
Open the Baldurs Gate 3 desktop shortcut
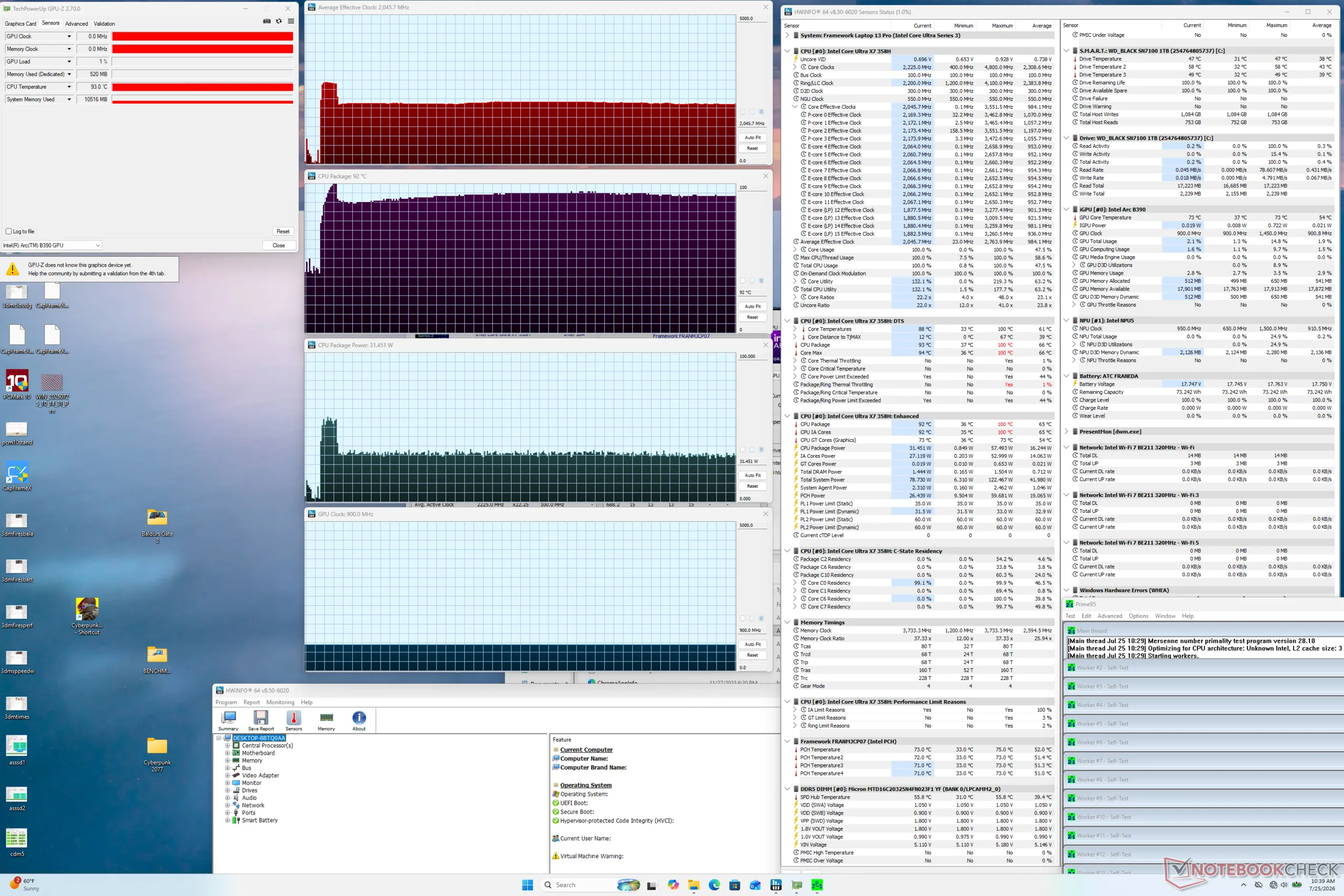coord(157,525)
